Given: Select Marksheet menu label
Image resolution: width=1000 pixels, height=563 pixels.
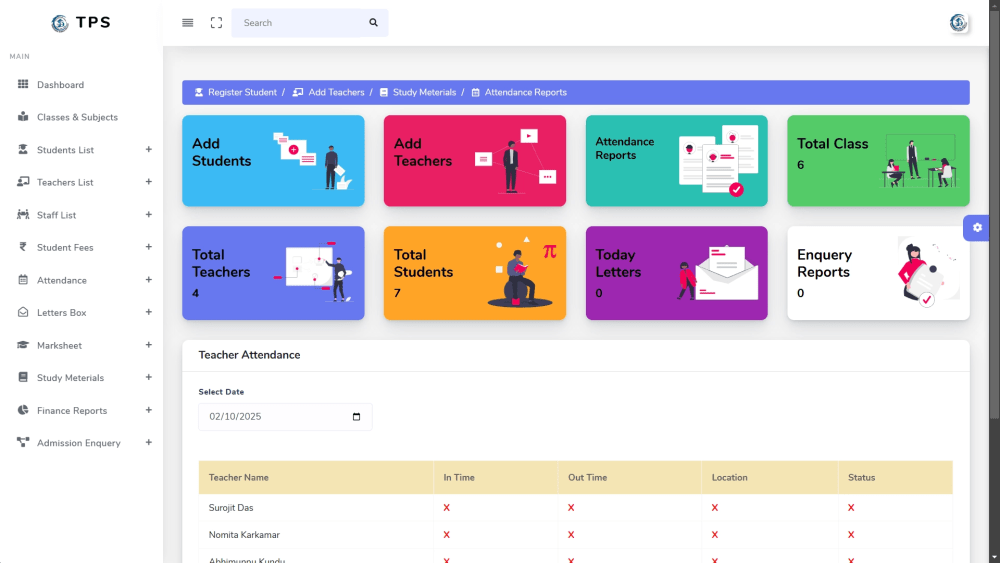Looking at the screenshot, I should tap(59, 346).
